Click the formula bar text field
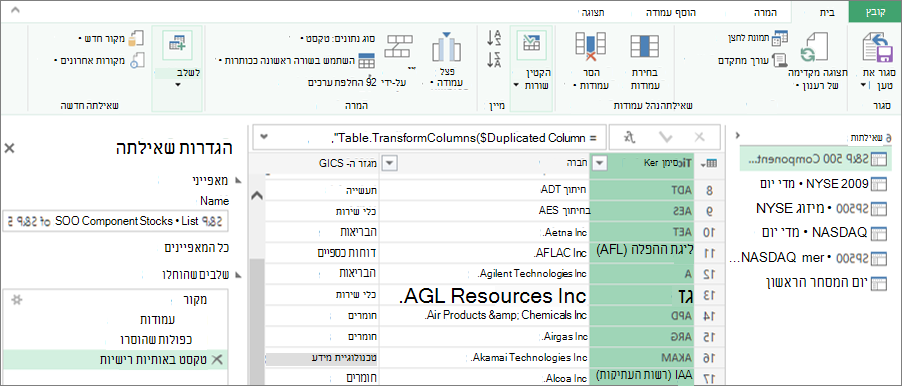 [x=429, y=137]
